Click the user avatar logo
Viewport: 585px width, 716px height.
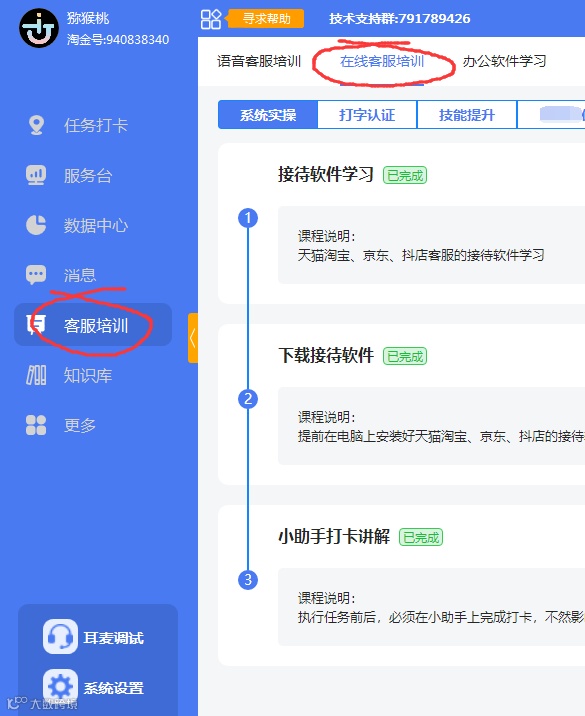tap(39, 28)
